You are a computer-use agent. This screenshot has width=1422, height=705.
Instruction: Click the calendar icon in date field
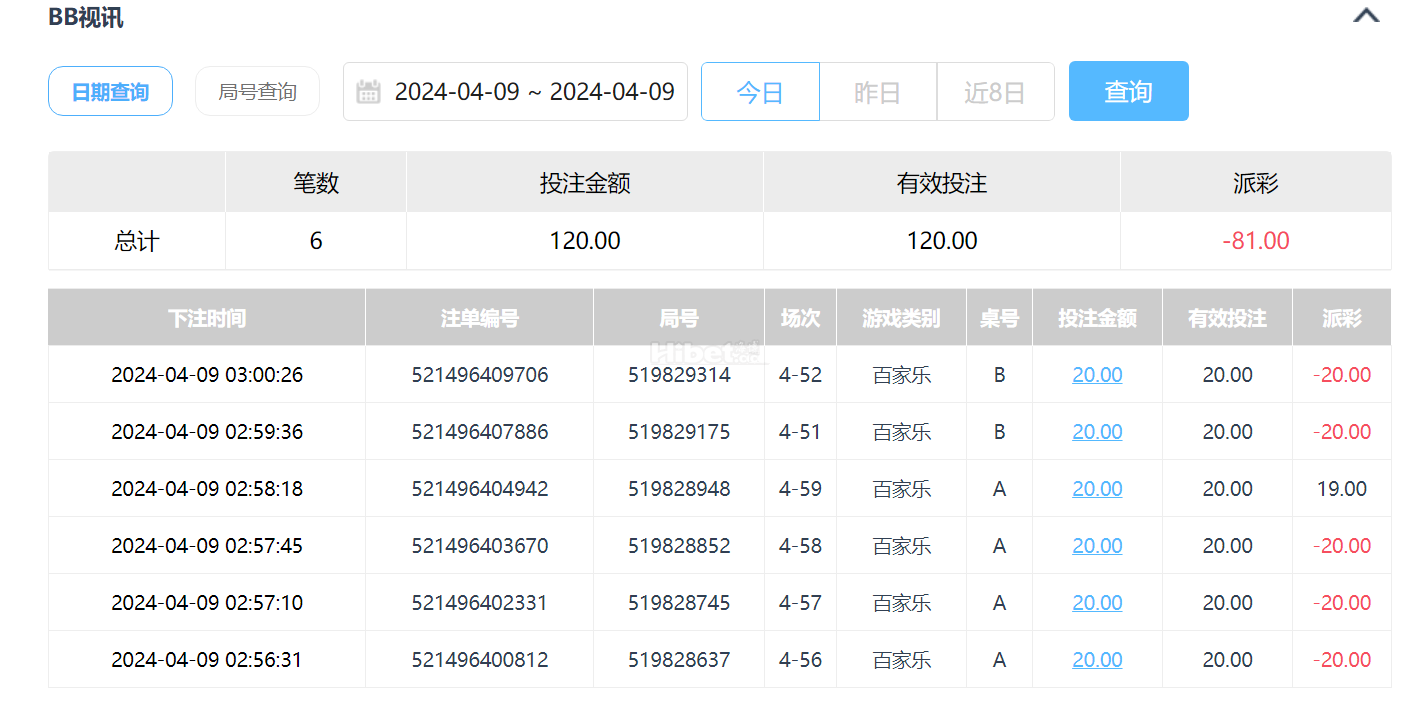368,92
